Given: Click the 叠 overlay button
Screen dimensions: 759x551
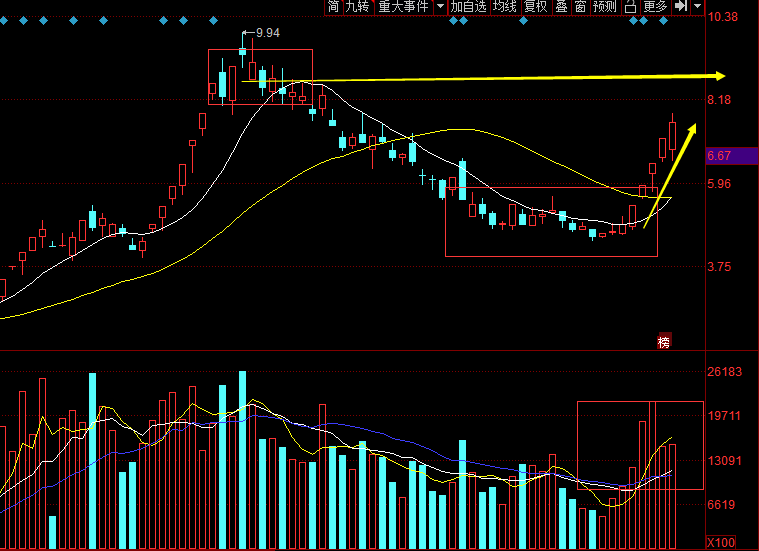Looking at the screenshot, I should (x=562, y=7).
